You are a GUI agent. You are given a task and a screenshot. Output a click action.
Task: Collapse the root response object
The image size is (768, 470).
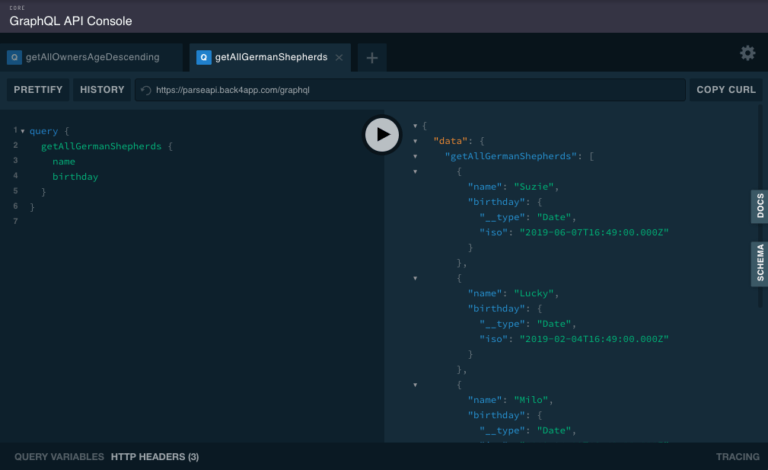tap(415, 126)
